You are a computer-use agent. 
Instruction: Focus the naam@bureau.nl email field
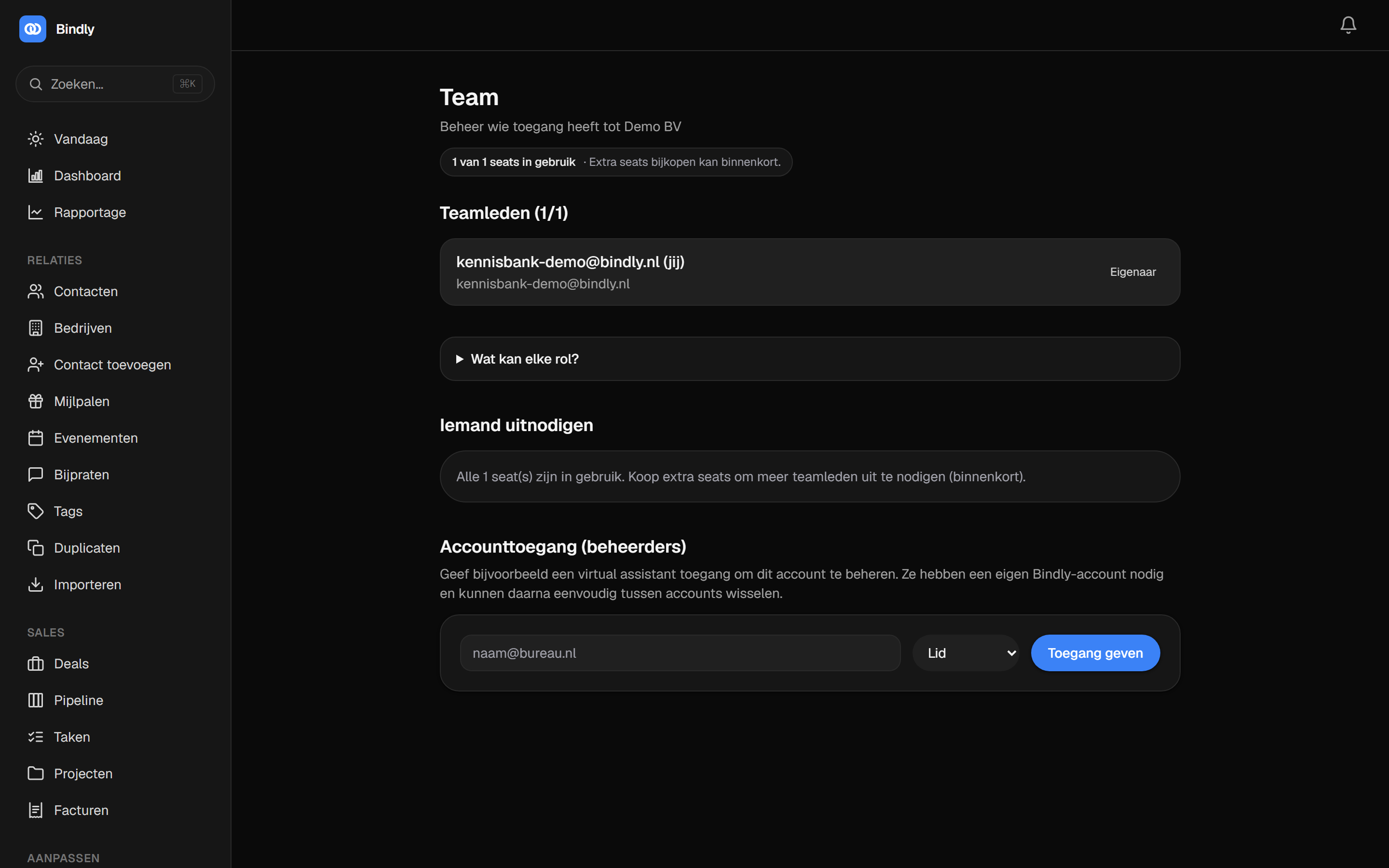[680, 653]
